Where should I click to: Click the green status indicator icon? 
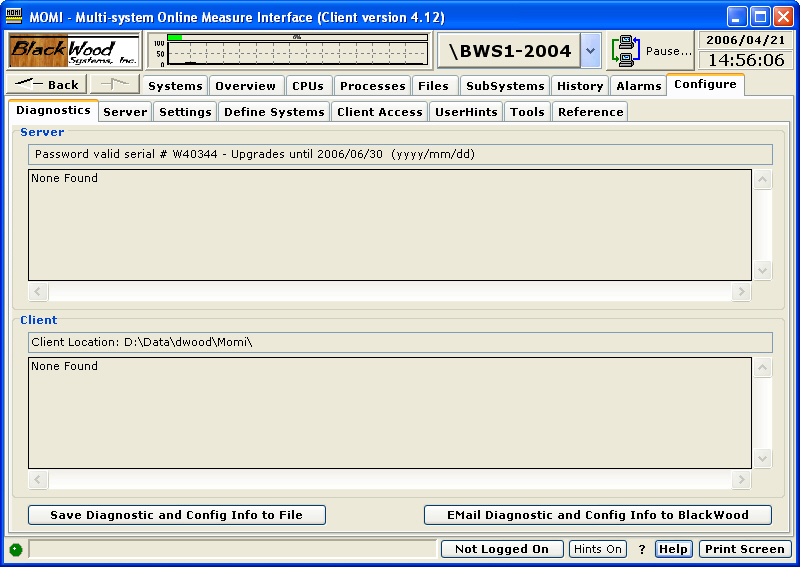(16, 550)
